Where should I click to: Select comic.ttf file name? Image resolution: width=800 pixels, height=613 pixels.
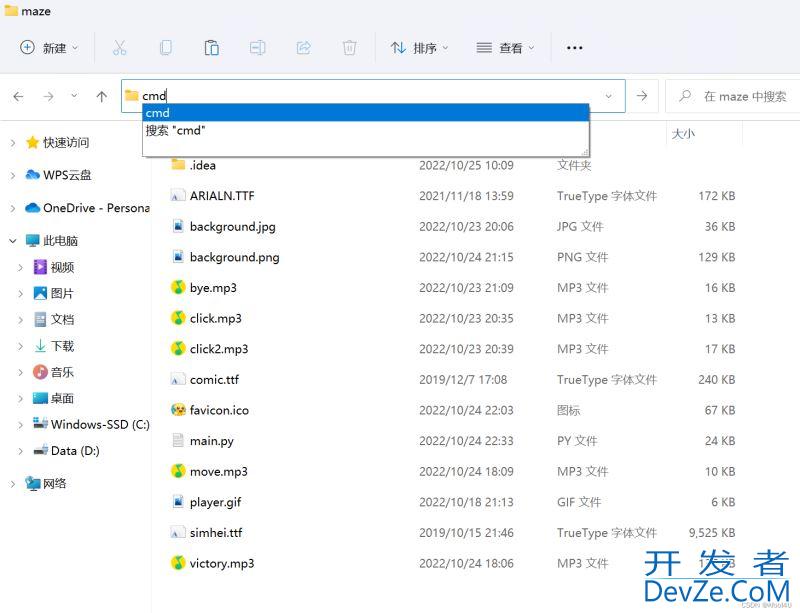point(214,380)
